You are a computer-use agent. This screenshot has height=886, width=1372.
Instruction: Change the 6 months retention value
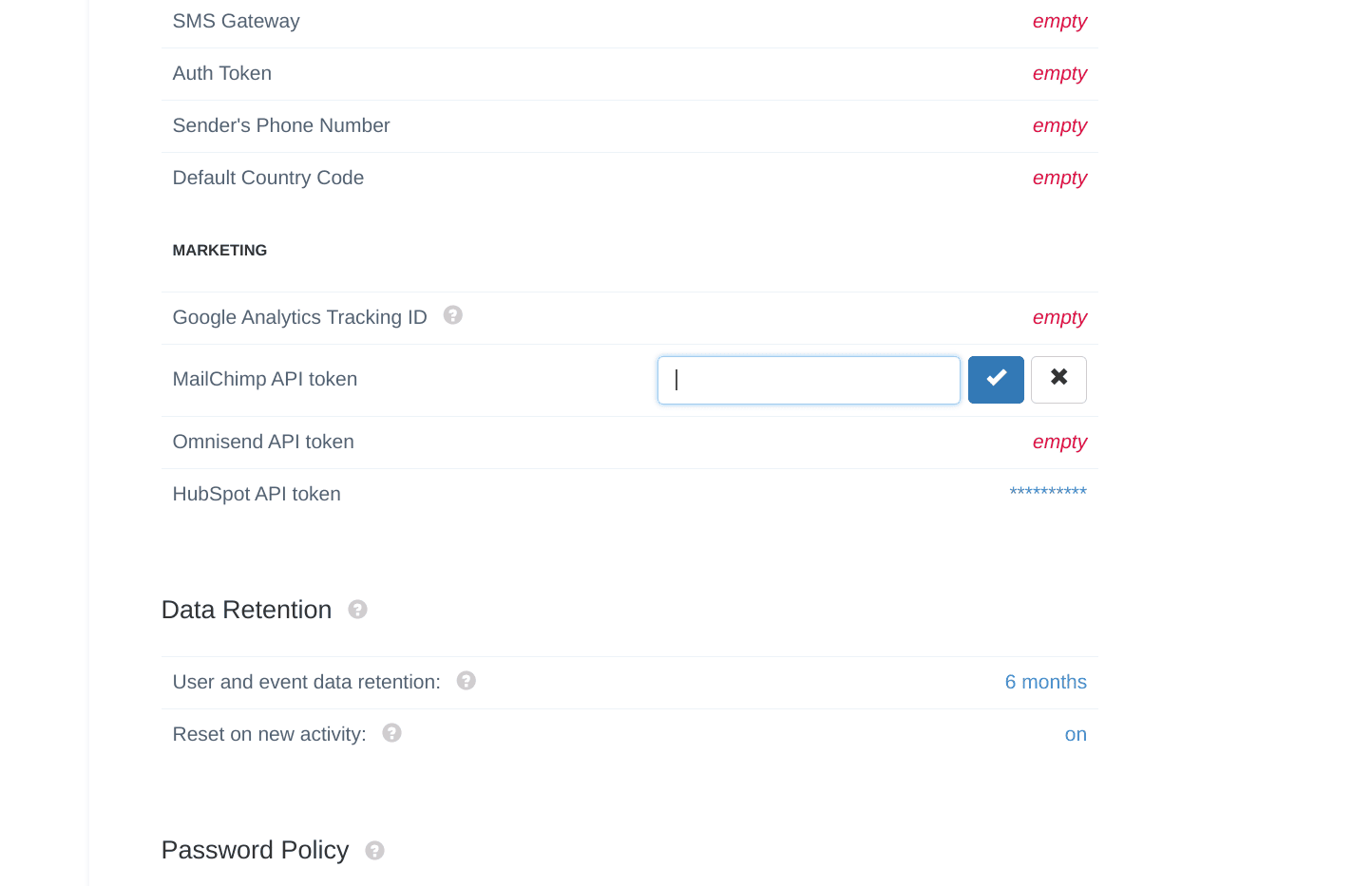(x=1045, y=682)
